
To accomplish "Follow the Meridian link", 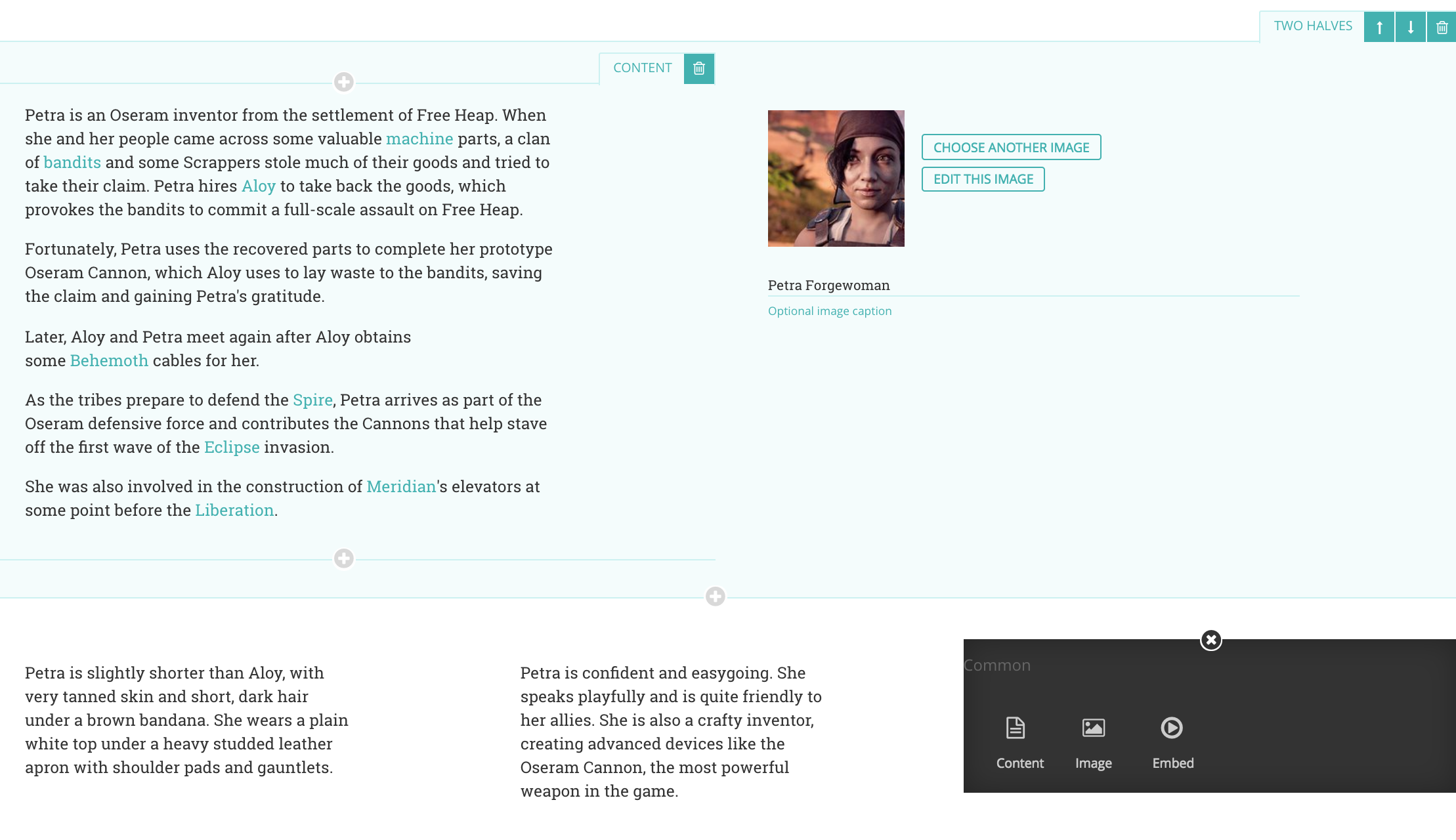I will click(x=401, y=487).
